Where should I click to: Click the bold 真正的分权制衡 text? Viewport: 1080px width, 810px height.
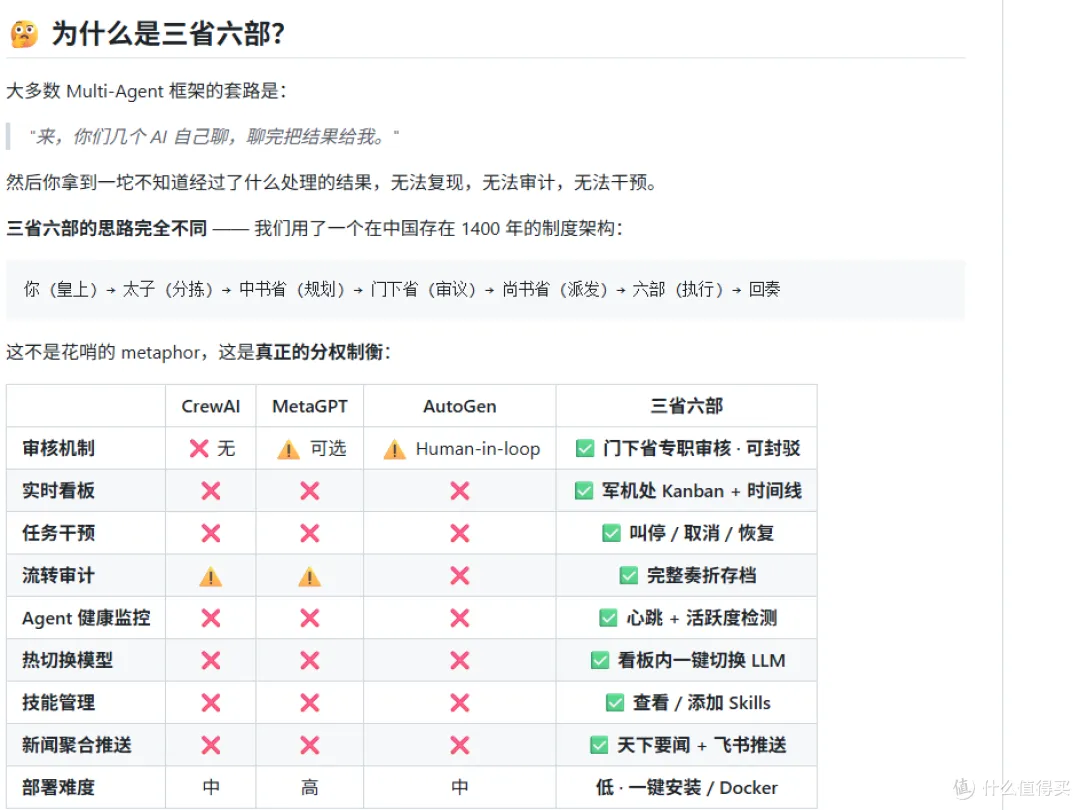(x=320, y=353)
